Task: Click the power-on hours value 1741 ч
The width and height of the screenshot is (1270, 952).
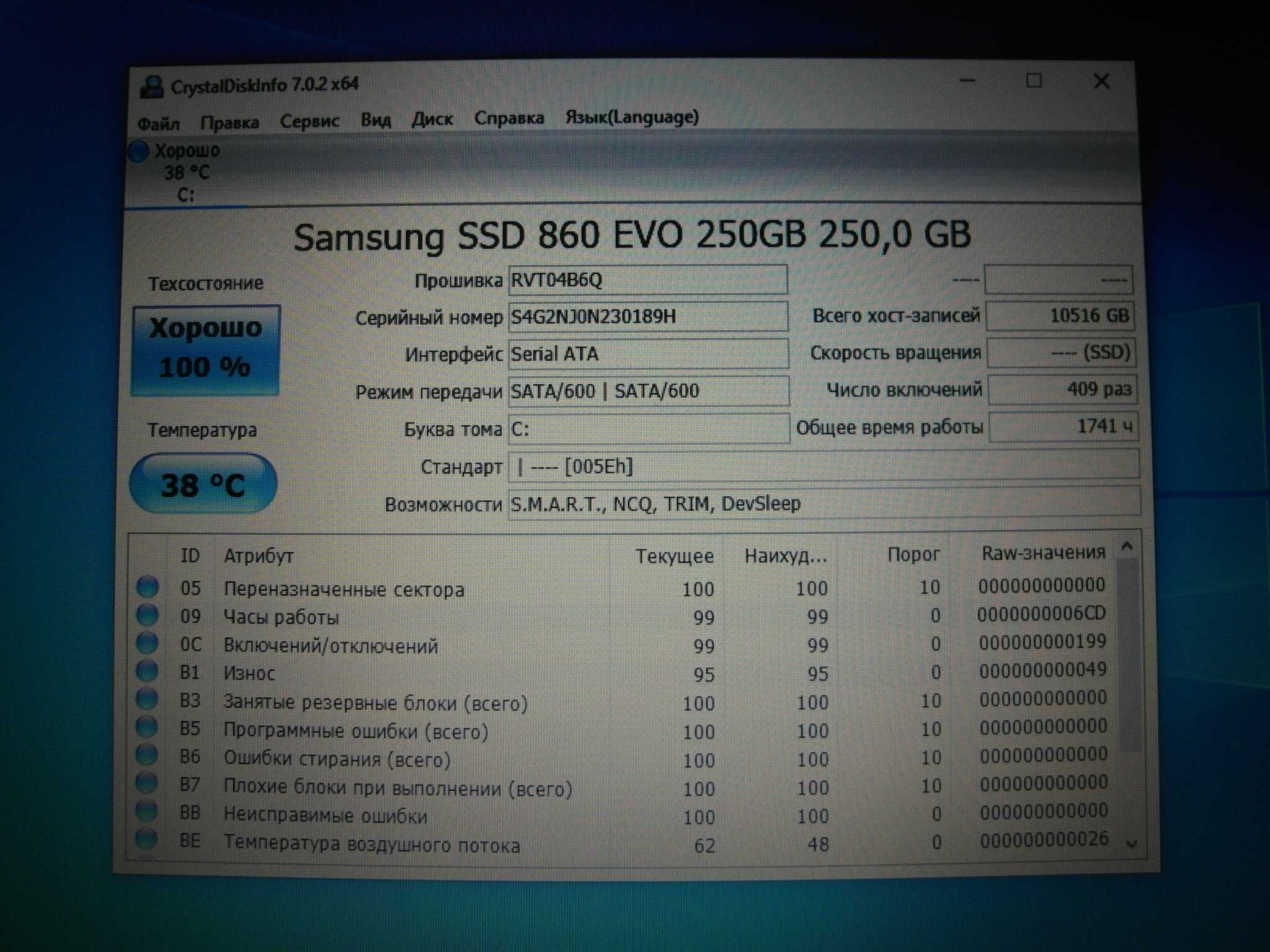Action: 1064,426
